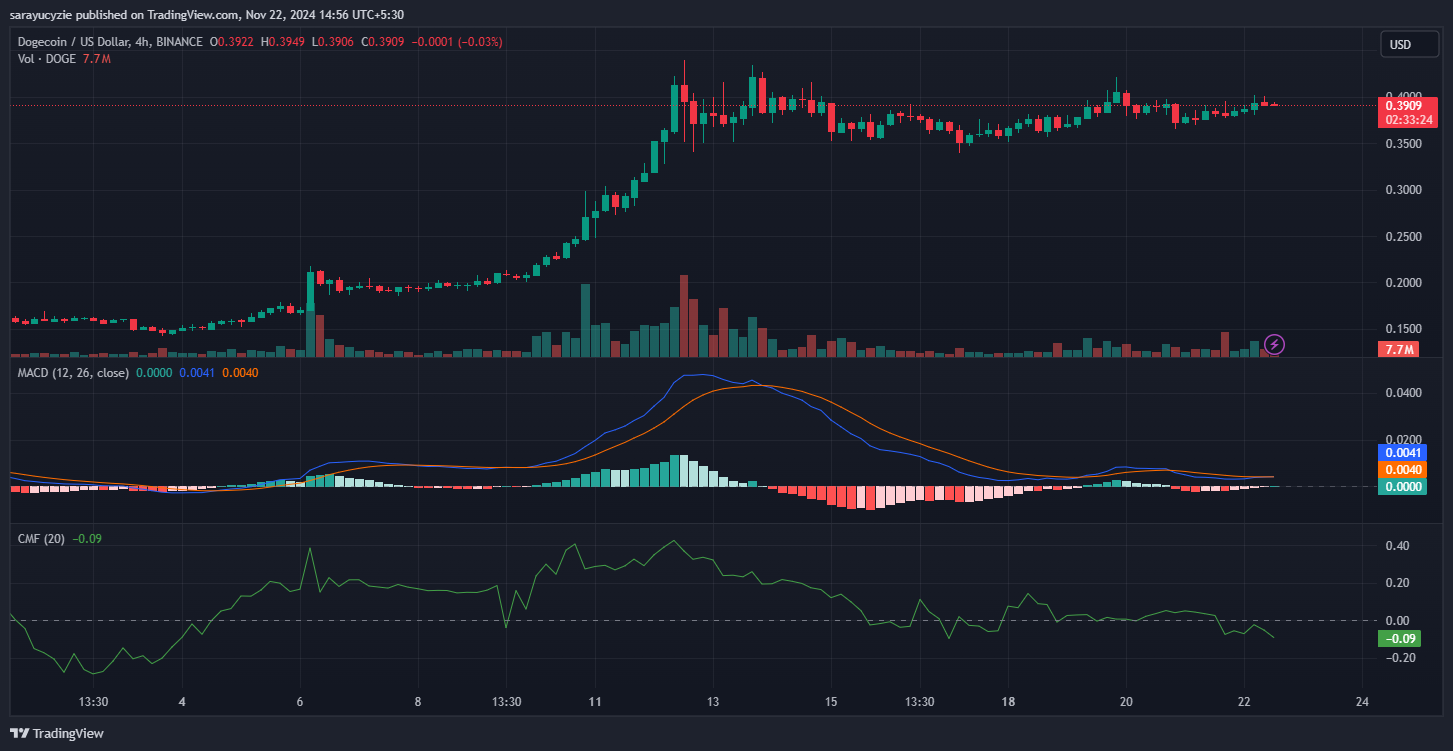Image resolution: width=1453 pixels, height=751 pixels.
Task: Click the date label 6 on time axis
Action: pos(300,701)
